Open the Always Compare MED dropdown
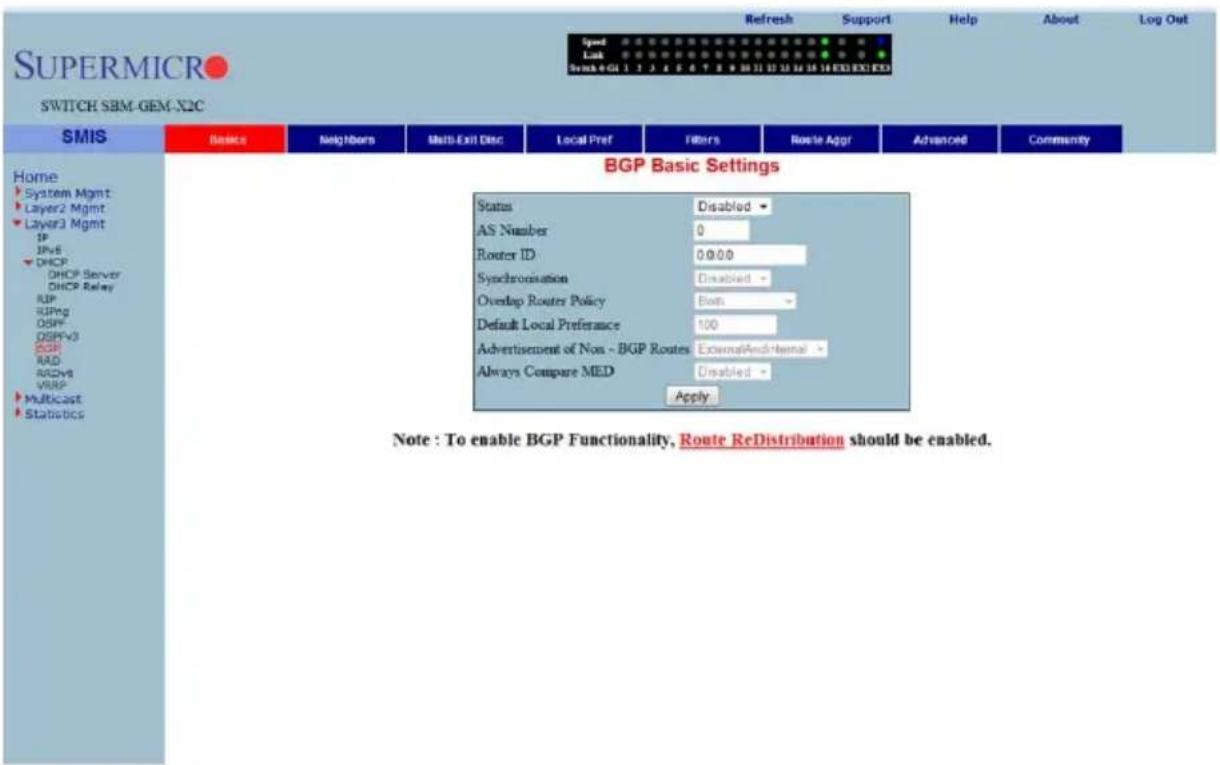This screenshot has width=1220, height=765. (733, 372)
